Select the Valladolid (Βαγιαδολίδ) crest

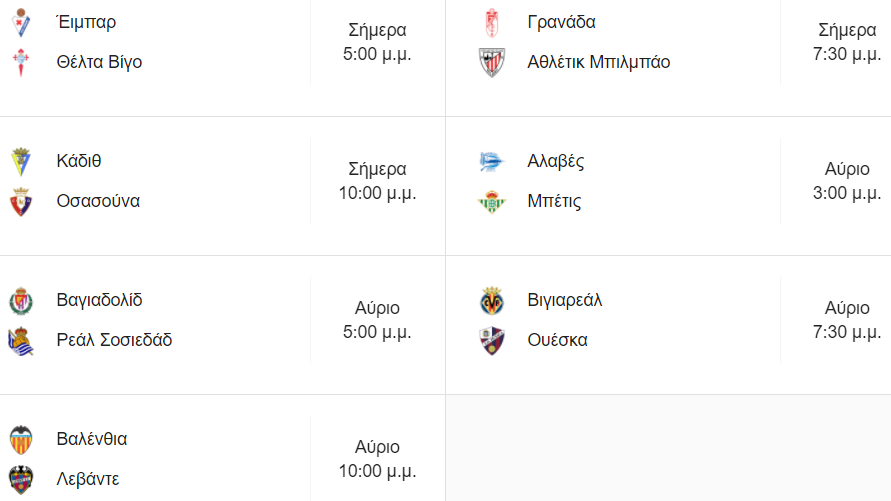pos(21,300)
